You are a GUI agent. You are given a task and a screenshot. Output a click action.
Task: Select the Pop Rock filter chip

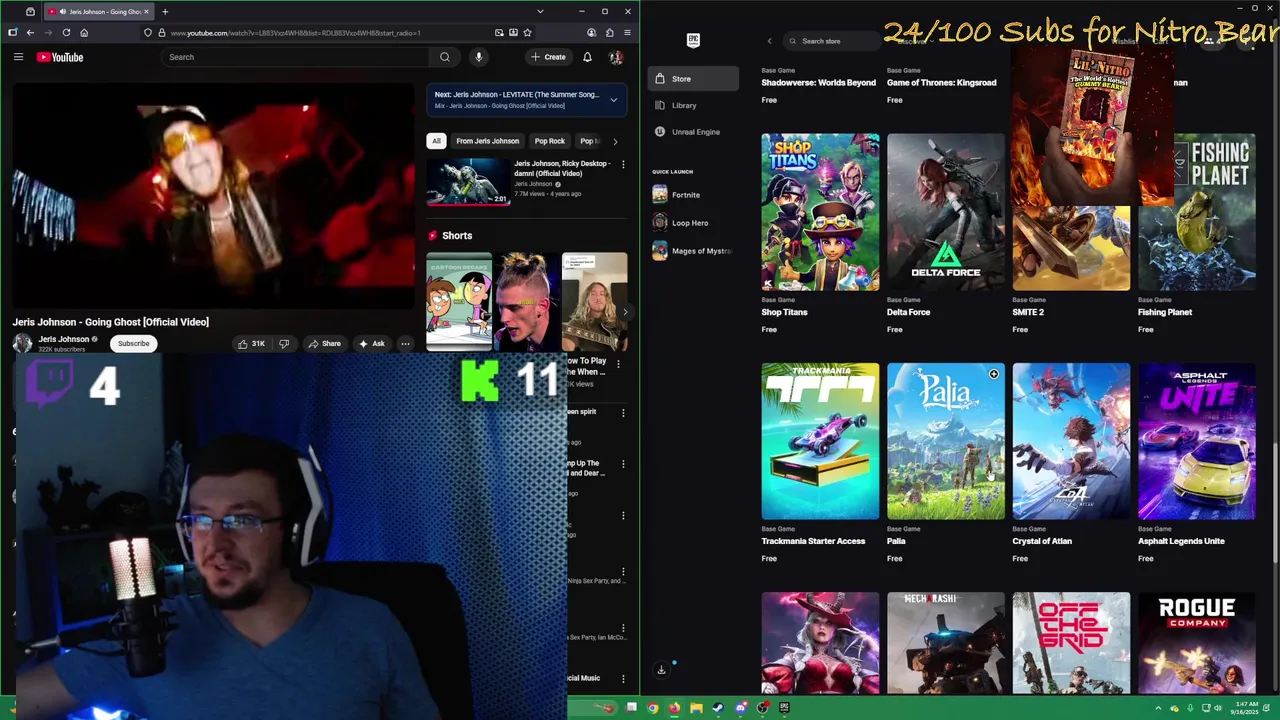[549, 141]
